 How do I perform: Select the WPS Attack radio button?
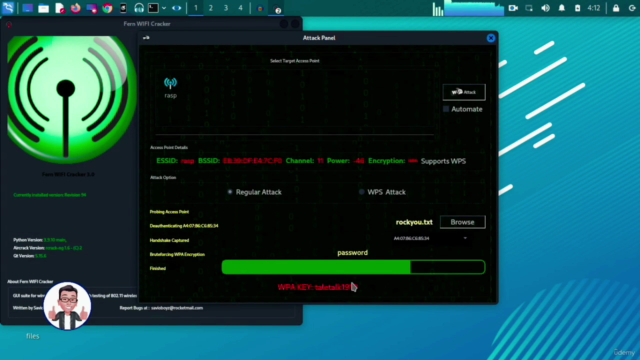click(x=361, y=192)
